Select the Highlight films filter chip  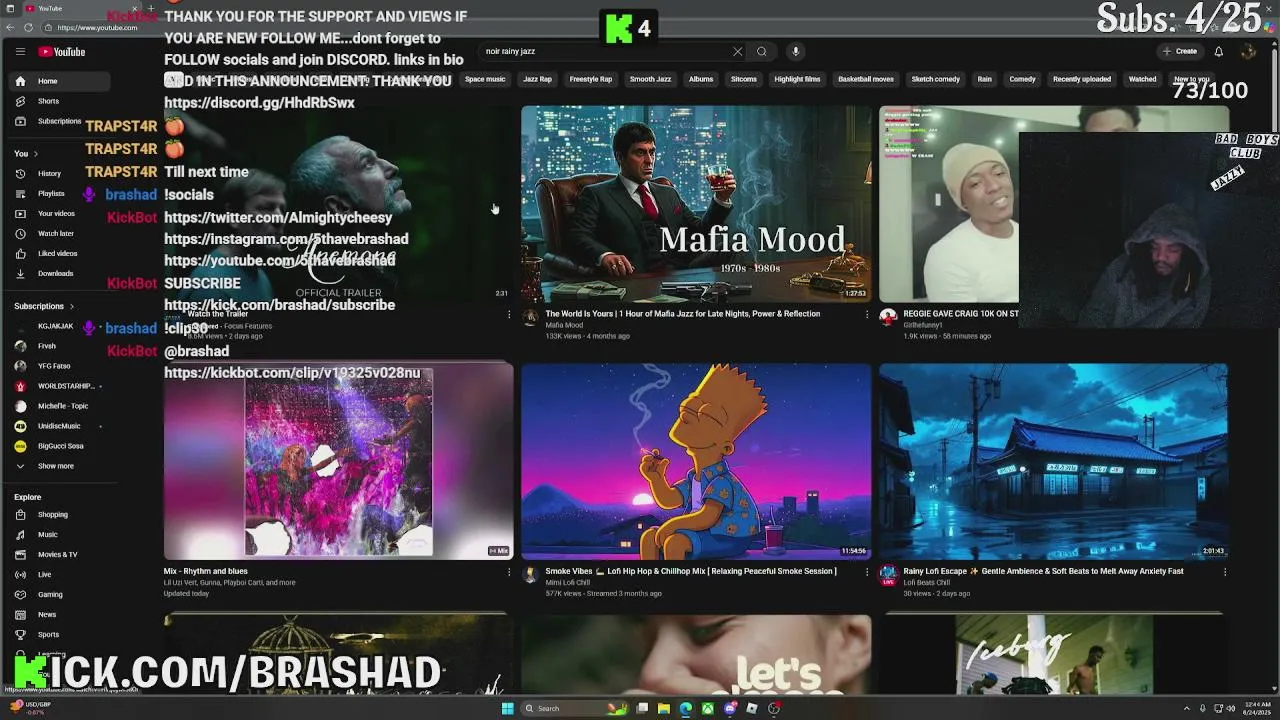tap(797, 79)
